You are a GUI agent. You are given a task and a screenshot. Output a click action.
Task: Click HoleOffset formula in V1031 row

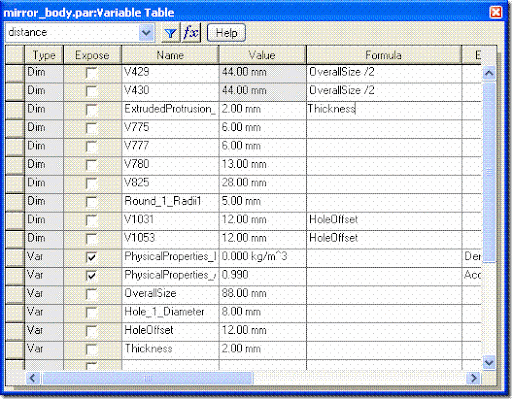[384, 220]
